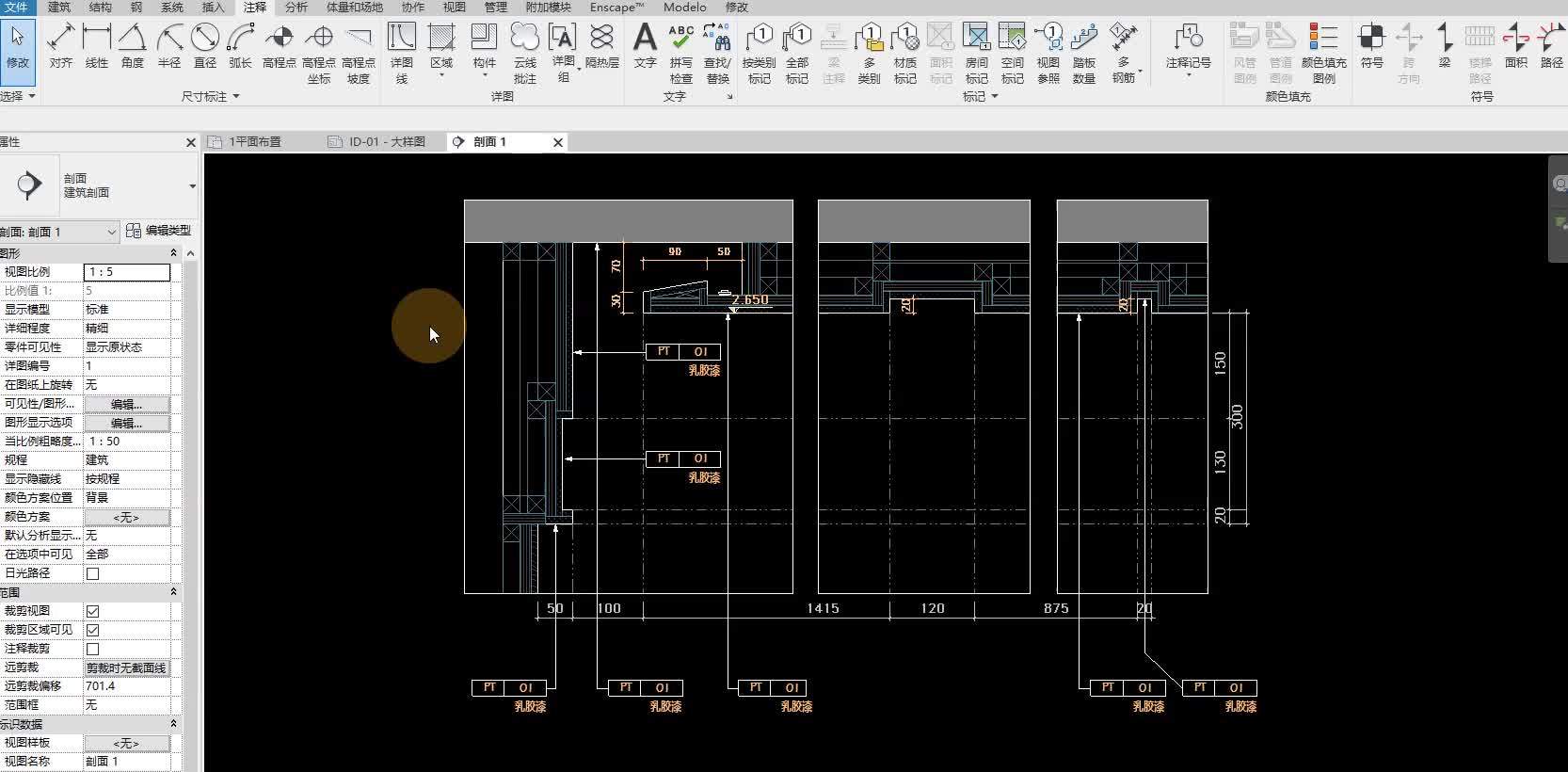Image resolution: width=1568 pixels, height=772 pixels.
Task: Select the 隔热层 insulation tool
Action: pyautogui.click(x=602, y=46)
